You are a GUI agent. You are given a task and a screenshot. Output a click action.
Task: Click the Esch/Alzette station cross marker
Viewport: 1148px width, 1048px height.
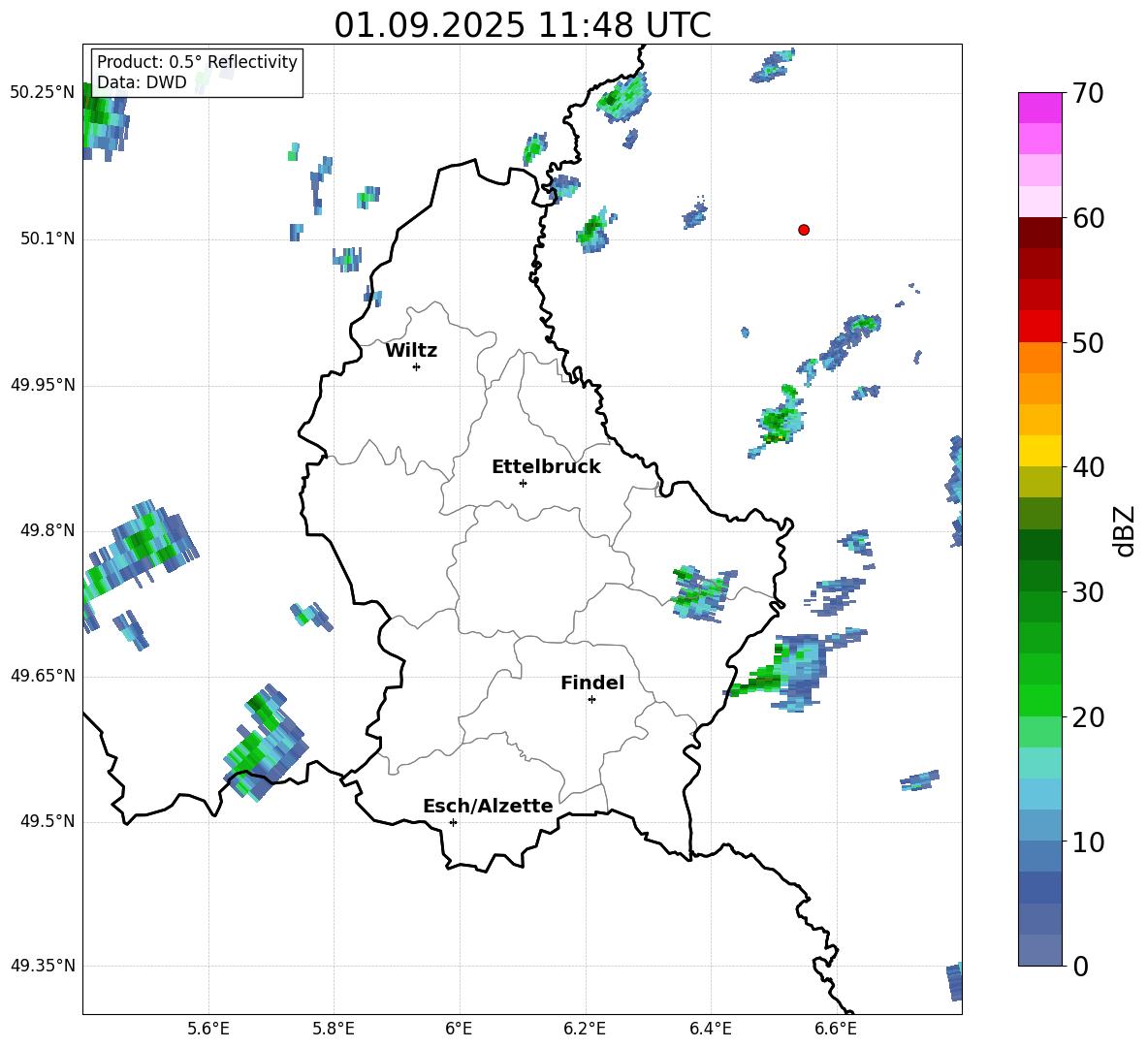[453, 822]
